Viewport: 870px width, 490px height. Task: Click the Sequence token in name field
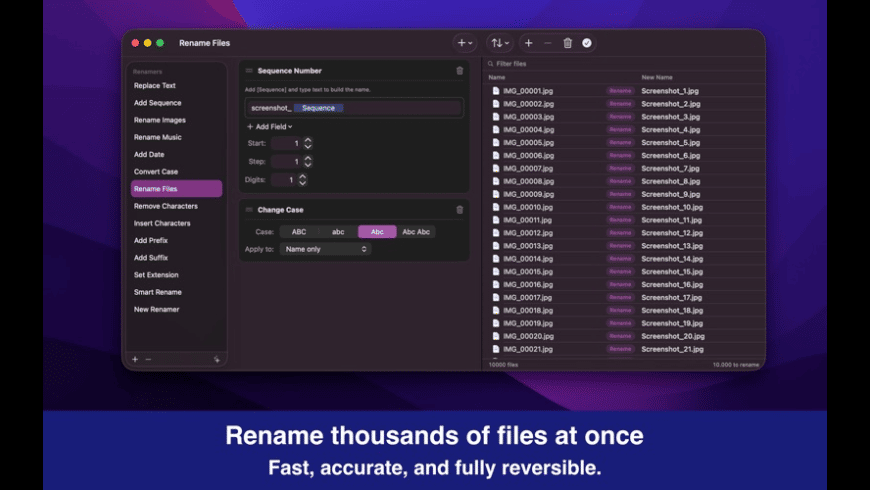click(318, 108)
